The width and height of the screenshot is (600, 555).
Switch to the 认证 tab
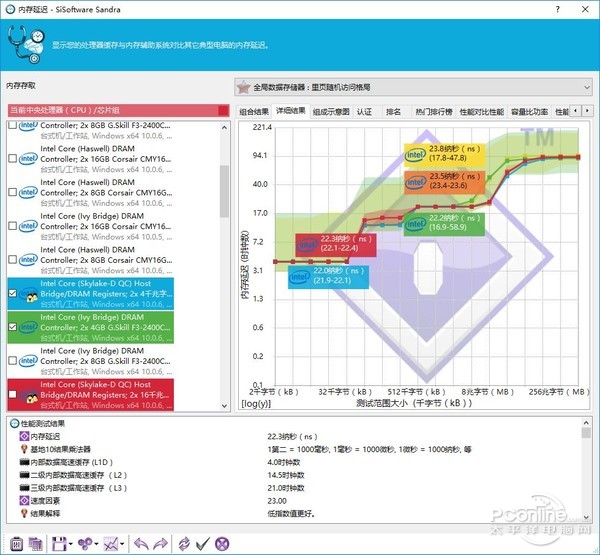tap(364, 112)
